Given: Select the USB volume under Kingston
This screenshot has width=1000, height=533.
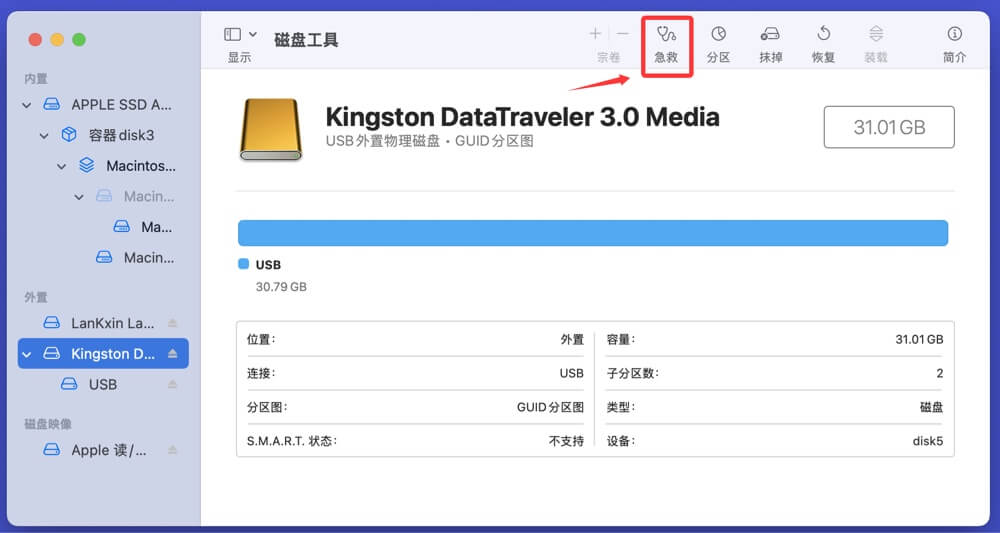Looking at the screenshot, I should tap(103, 384).
